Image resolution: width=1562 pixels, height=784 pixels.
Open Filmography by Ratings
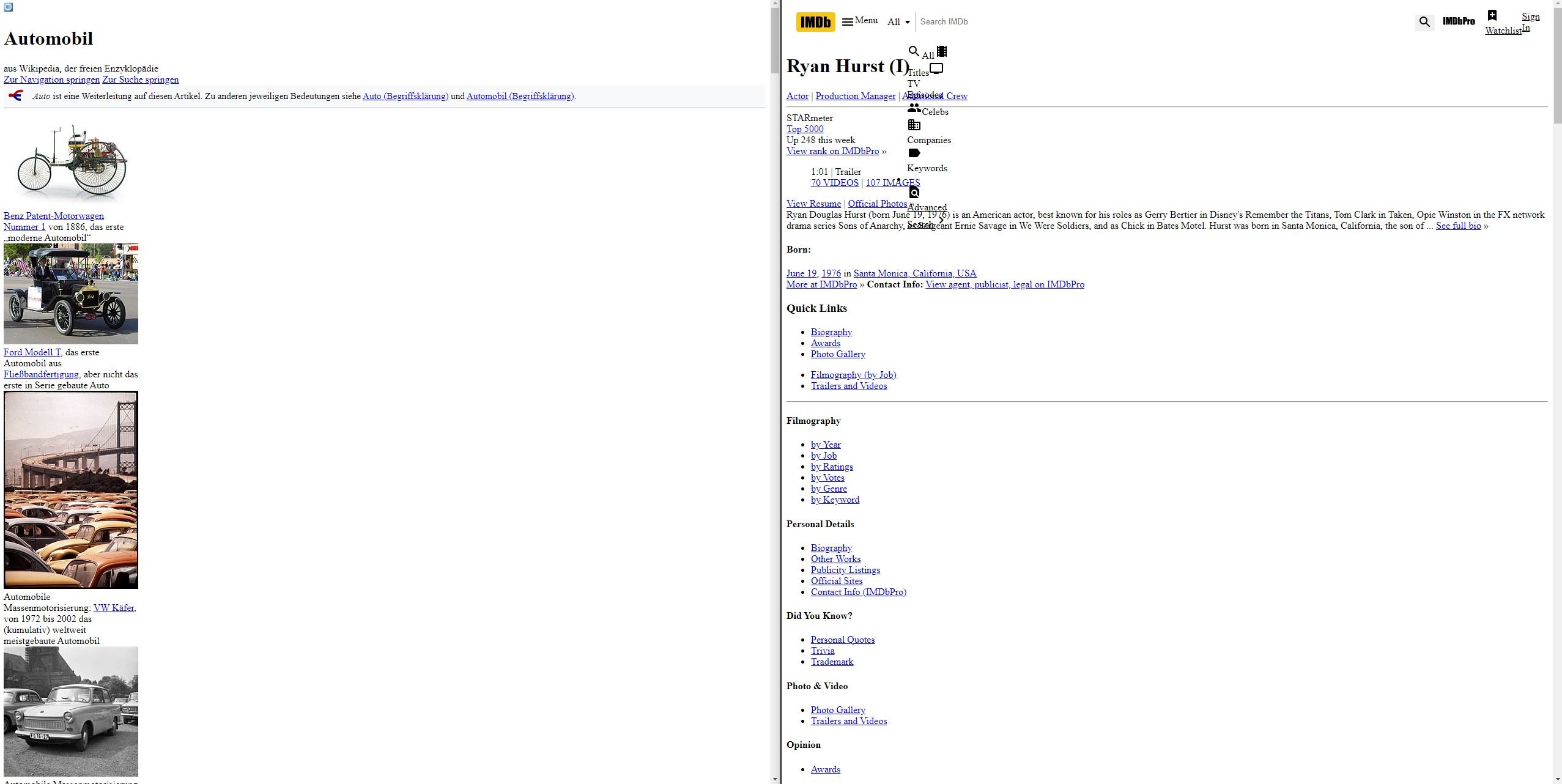[832, 467]
